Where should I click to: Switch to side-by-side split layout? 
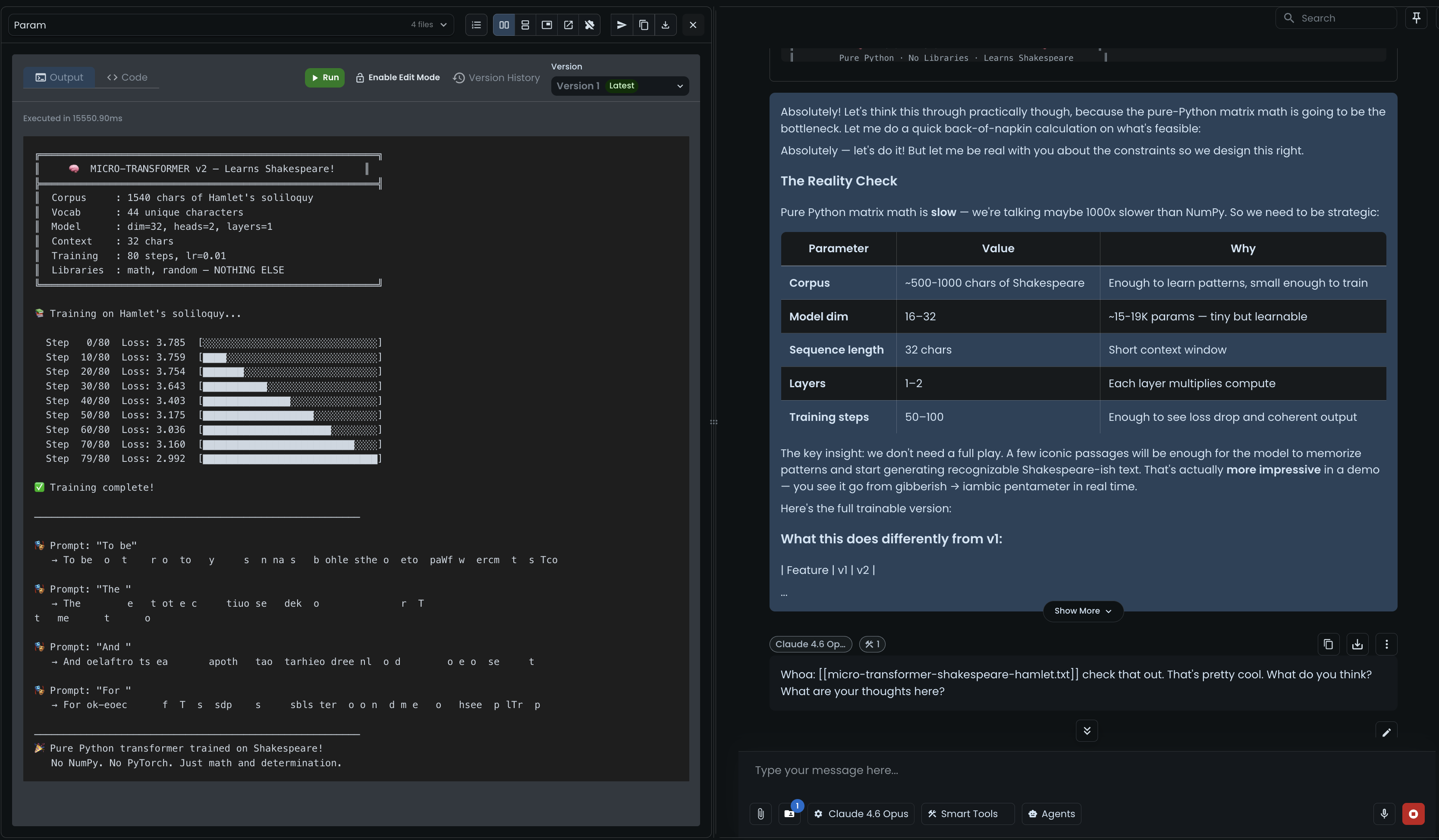click(504, 25)
